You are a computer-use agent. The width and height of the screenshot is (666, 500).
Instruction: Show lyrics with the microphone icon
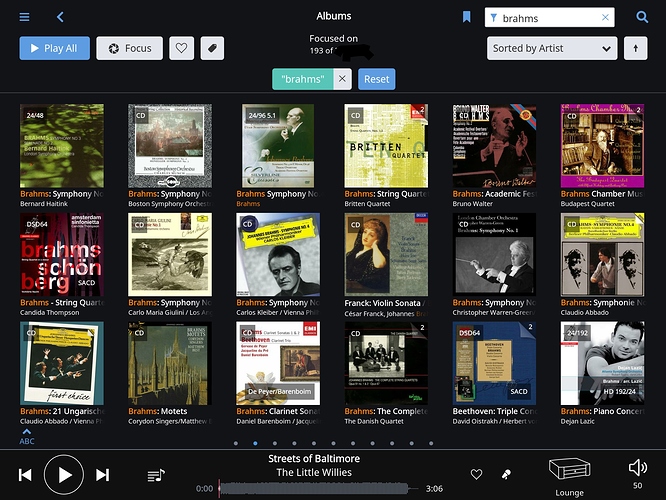pyautogui.click(x=506, y=474)
